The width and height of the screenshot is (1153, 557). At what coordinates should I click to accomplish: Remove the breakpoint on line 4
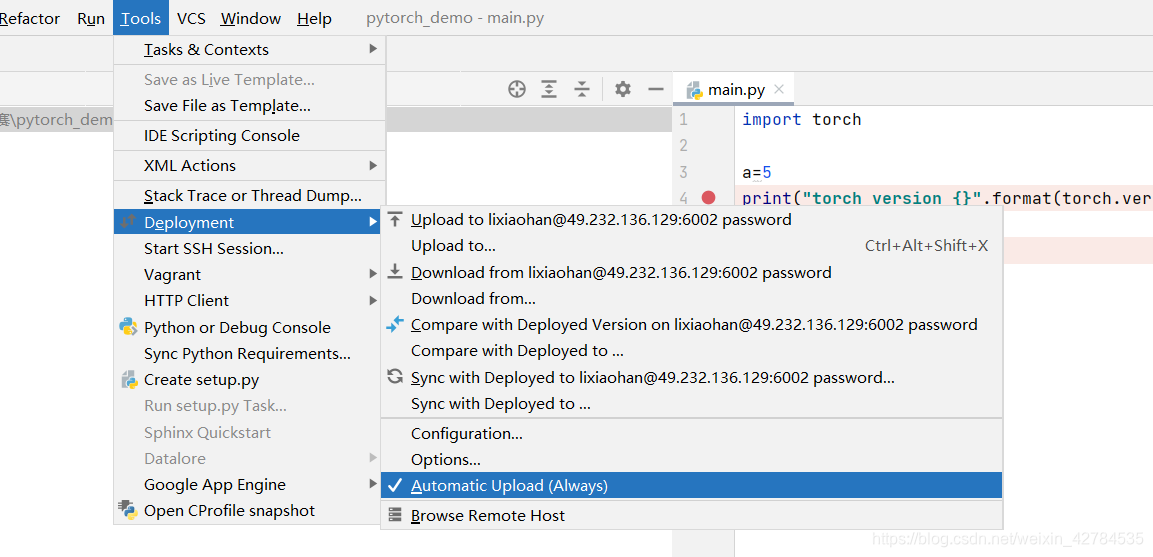click(708, 197)
